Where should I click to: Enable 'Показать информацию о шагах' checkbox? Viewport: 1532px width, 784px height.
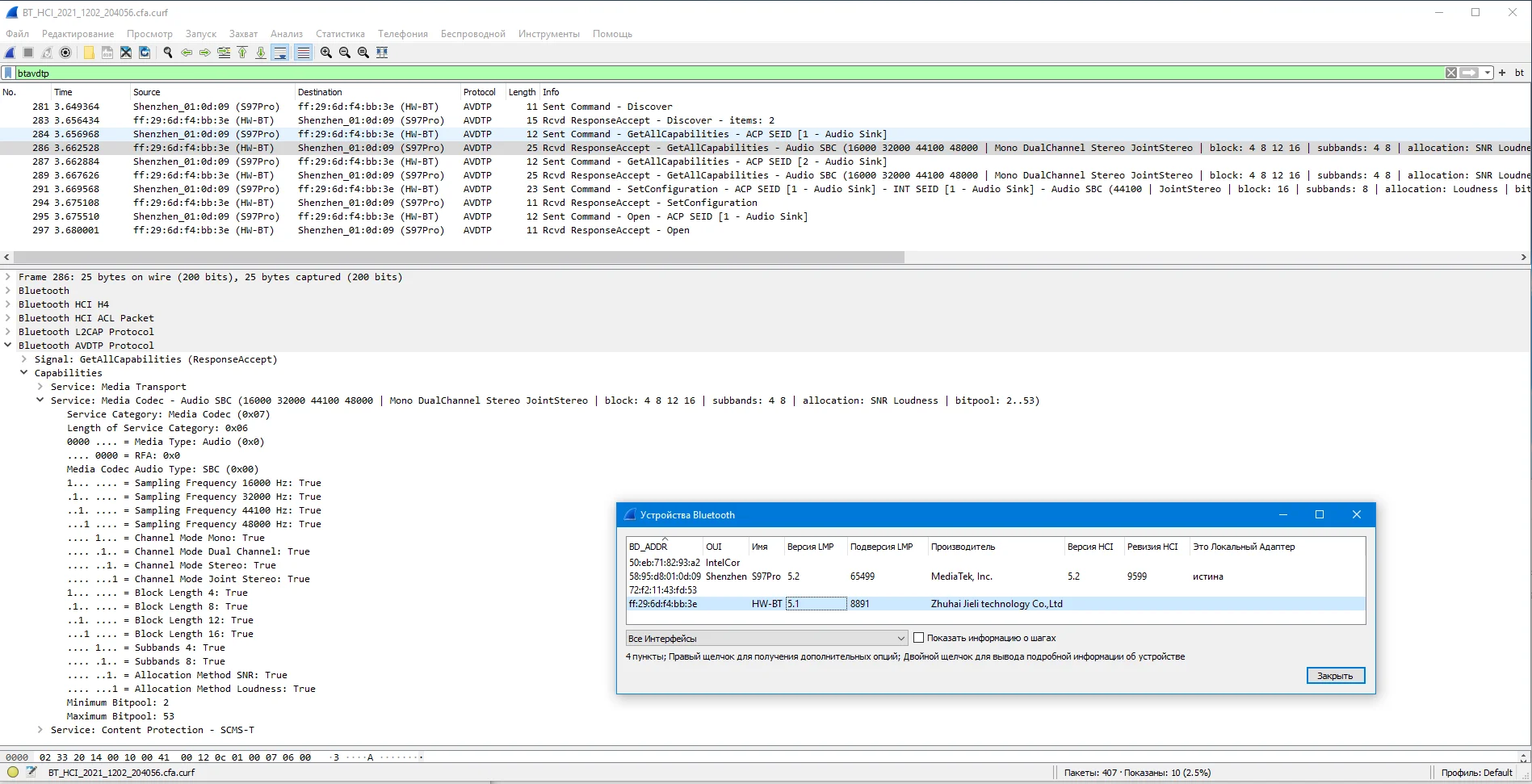918,638
